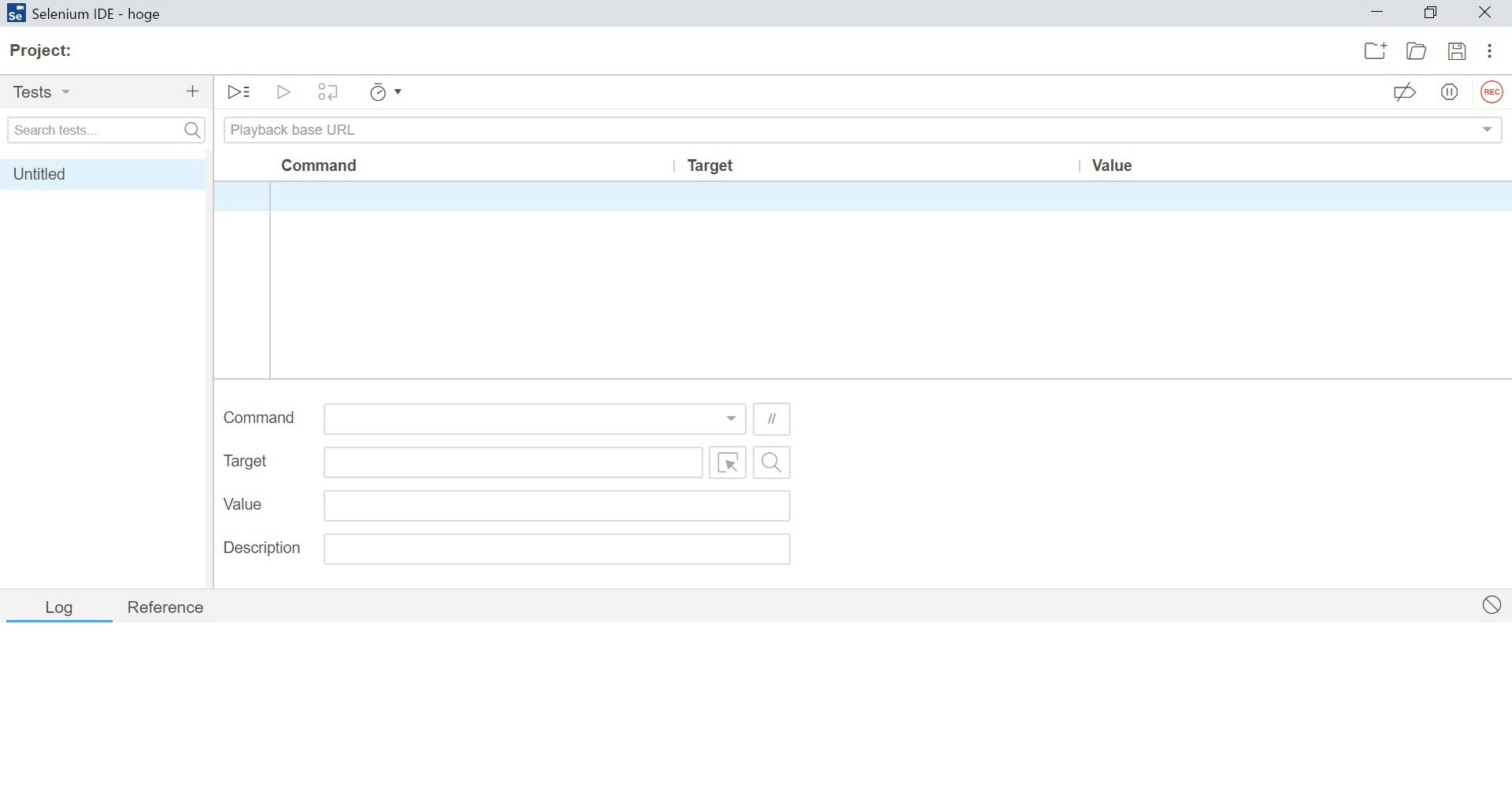The height and width of the screenshot is (802, 1512).
Task: Click the Find target in page icon
Action: point(772,462)
